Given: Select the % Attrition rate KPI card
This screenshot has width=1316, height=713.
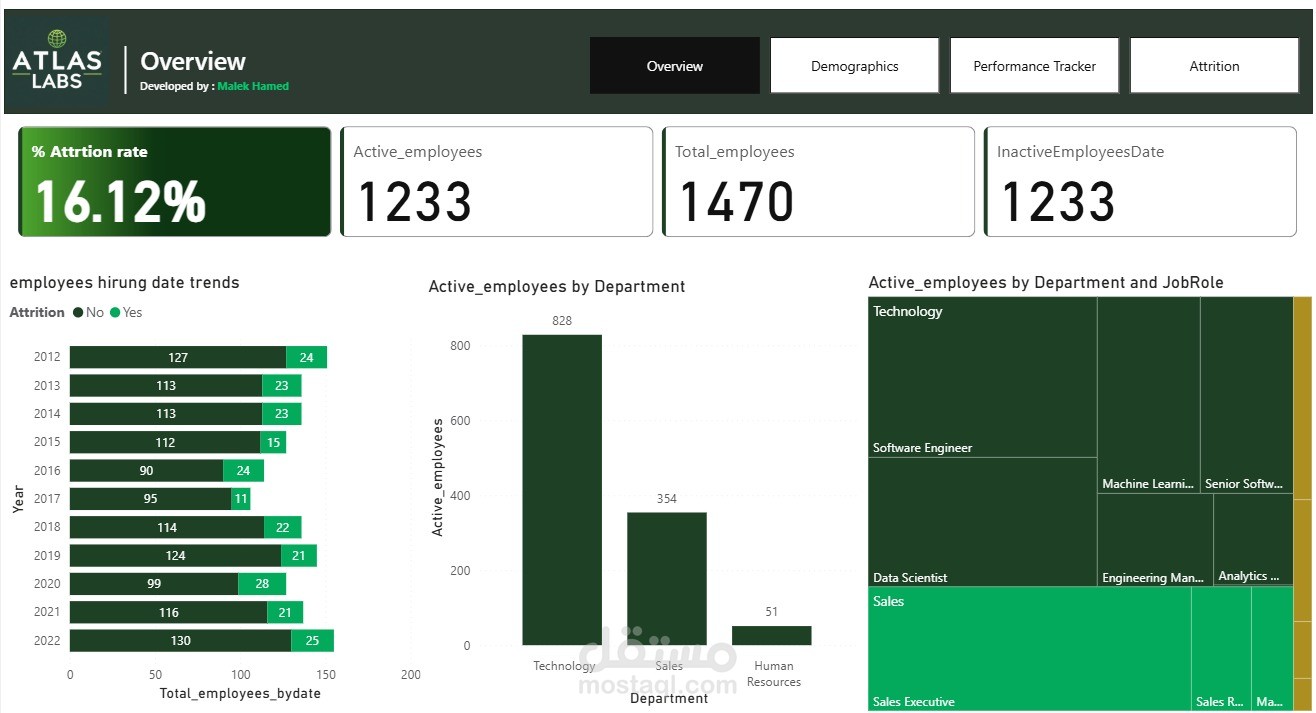Looking at the screenshot, I should (x=174, y=181).
